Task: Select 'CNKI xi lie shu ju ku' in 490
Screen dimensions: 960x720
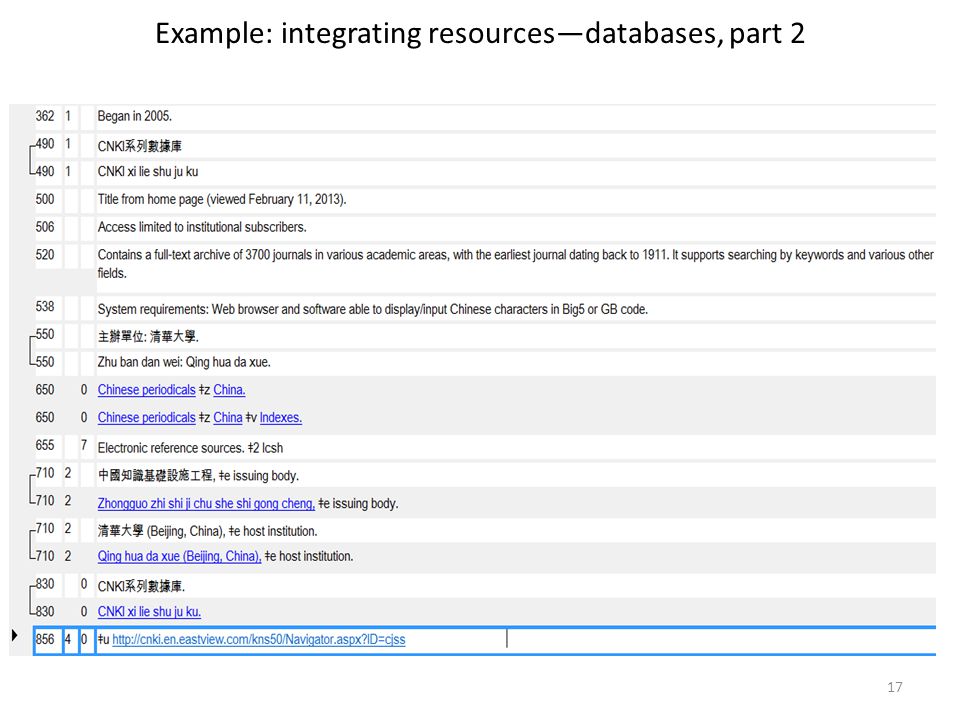Action: point(148,171)
